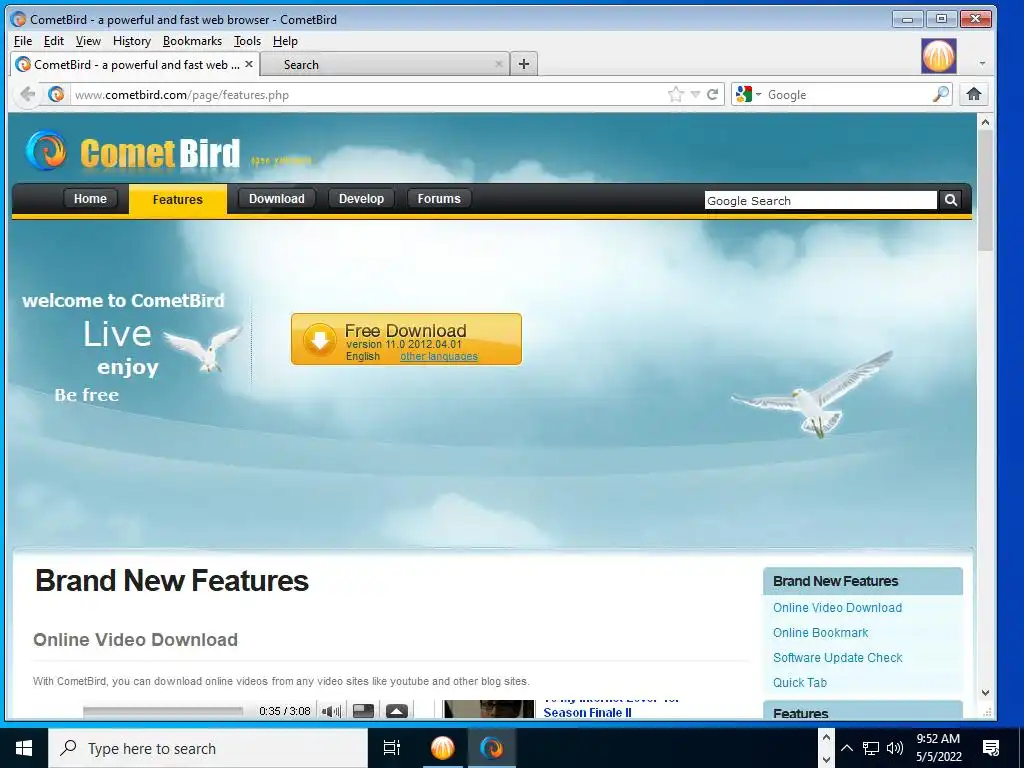Close the CometBird features tab
The image size is (1024, 768).
pyautogui.click(x=249, y=64)
